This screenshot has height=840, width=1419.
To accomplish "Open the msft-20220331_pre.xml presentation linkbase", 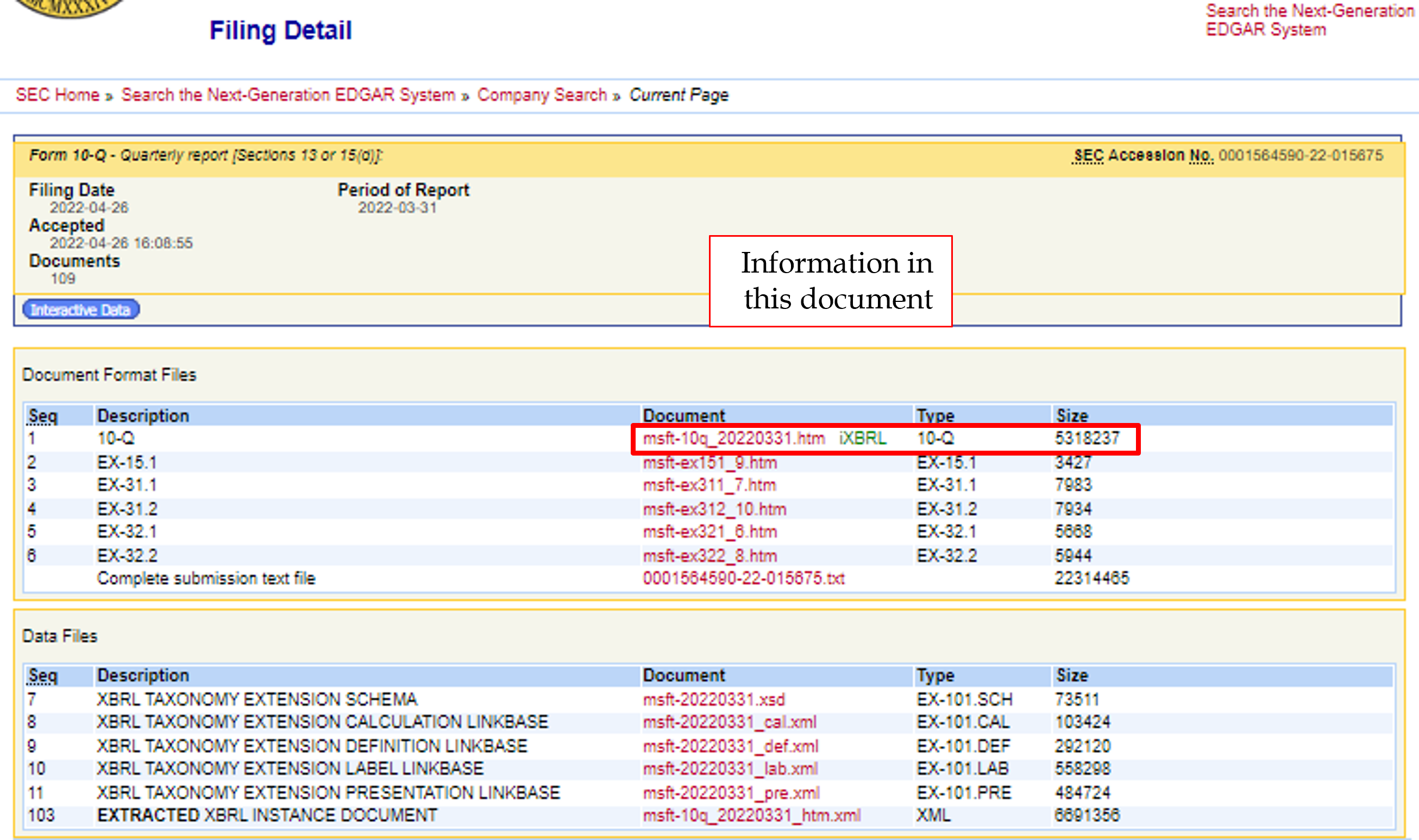I will (732, 792).
